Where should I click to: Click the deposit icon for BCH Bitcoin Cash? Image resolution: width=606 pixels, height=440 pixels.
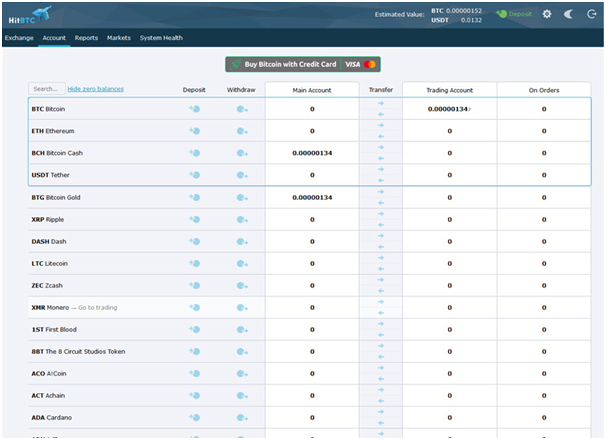click(x=194, y=153)
